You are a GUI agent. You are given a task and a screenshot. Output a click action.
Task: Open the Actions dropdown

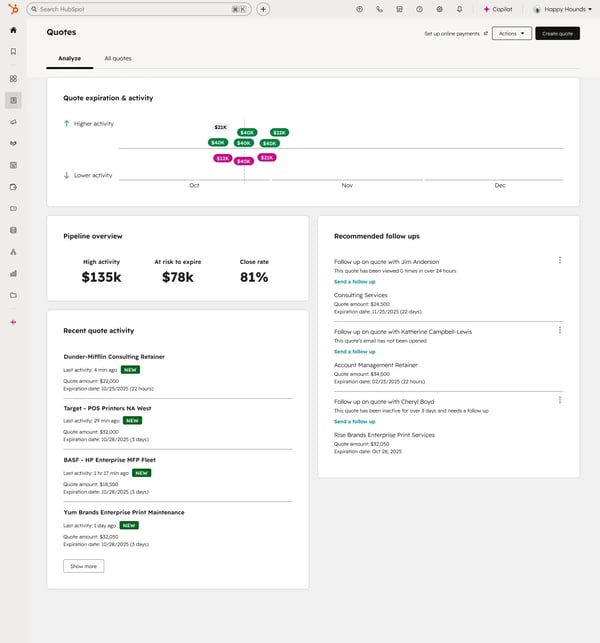point(512,34)
